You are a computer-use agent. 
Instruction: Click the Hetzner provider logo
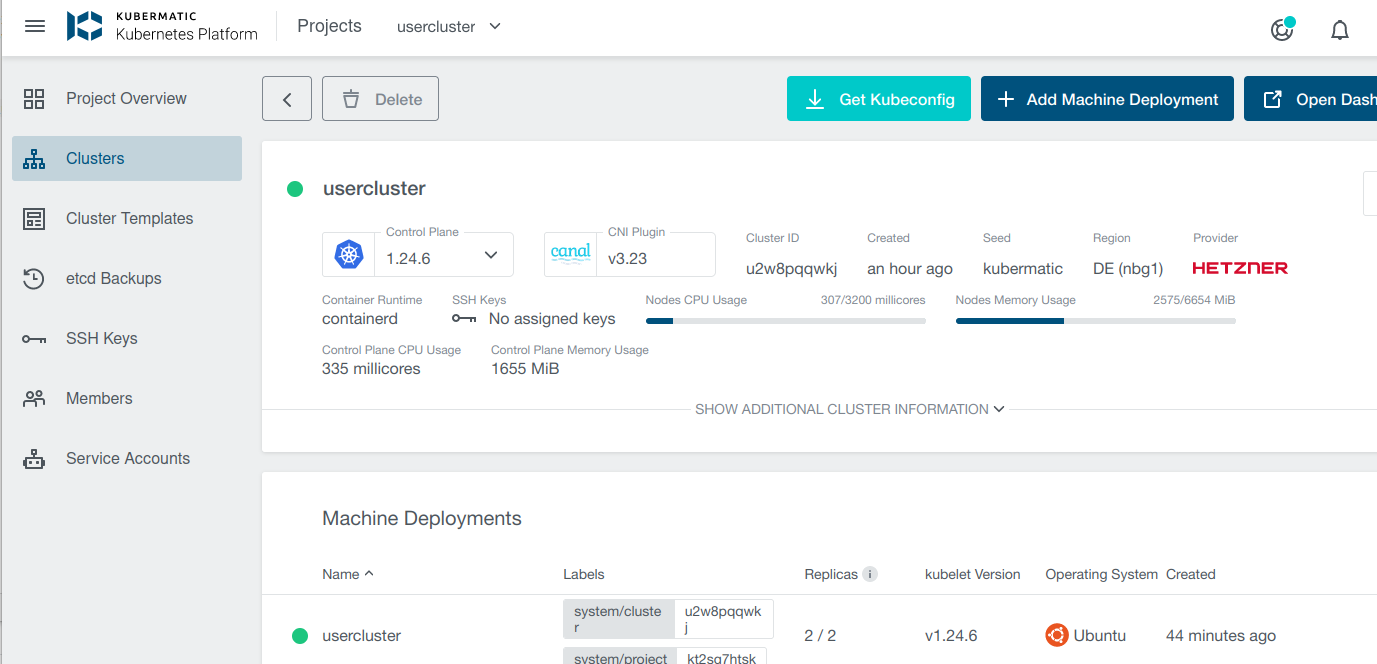click(1239, 267)
